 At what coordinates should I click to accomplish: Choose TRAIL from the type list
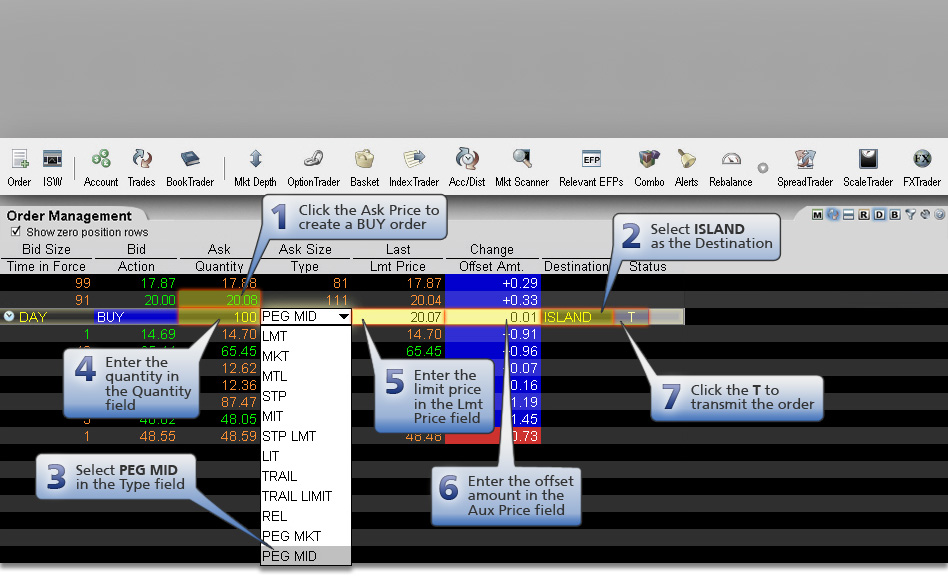[x=305, y=476]
